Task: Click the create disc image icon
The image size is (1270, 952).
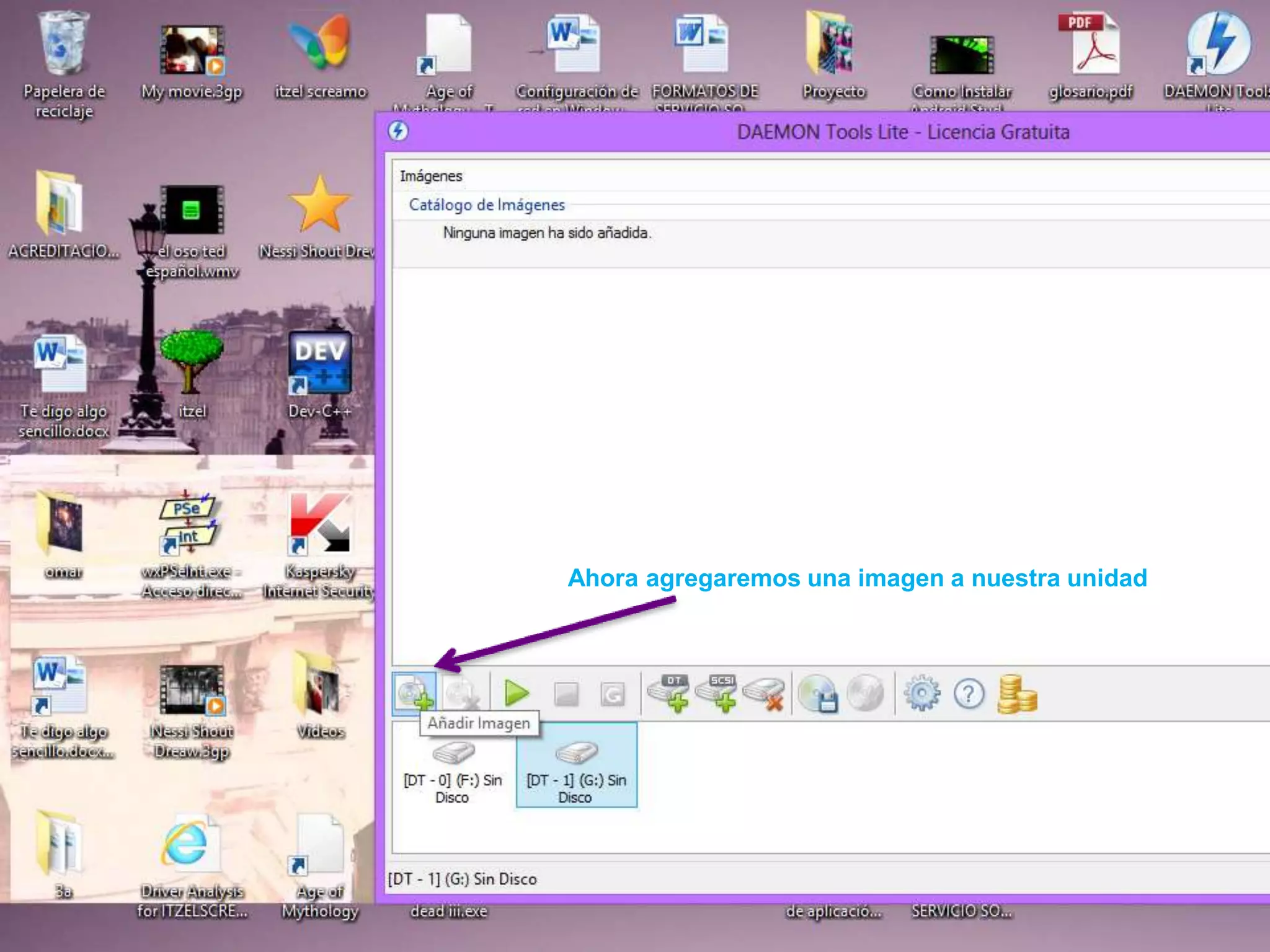Action: tap(818, 694)
